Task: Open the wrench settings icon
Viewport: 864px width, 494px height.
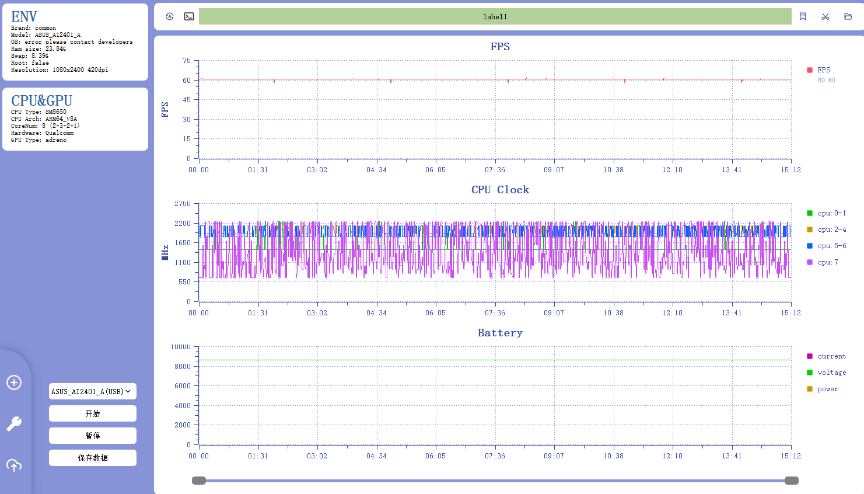Action: tap(14, 424)
